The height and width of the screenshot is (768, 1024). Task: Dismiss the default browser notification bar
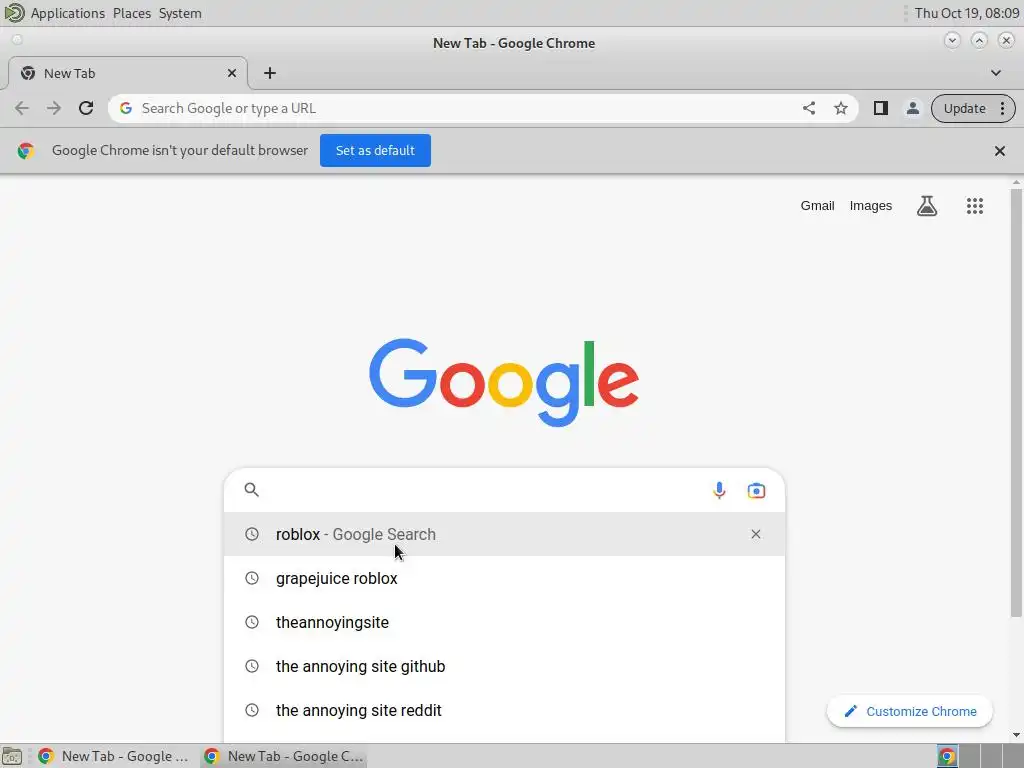[999, 151]
